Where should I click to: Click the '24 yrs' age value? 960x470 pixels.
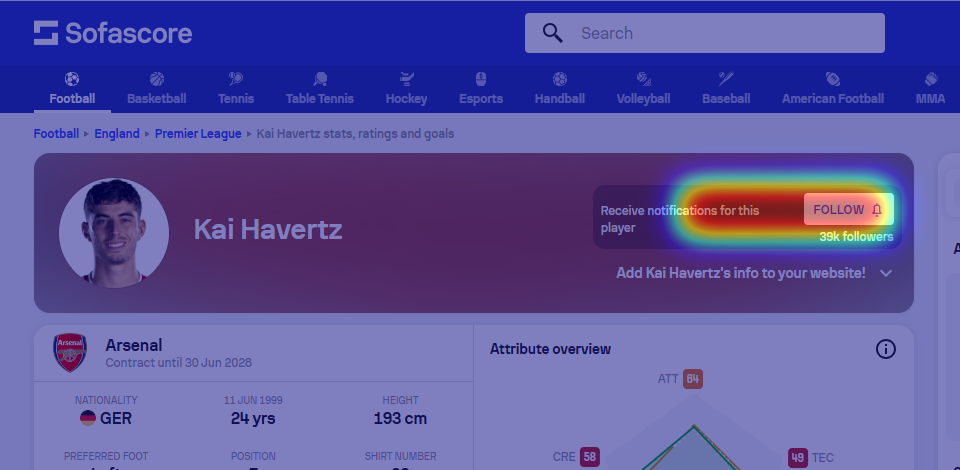pyautogui.click(x=253, y=419)
